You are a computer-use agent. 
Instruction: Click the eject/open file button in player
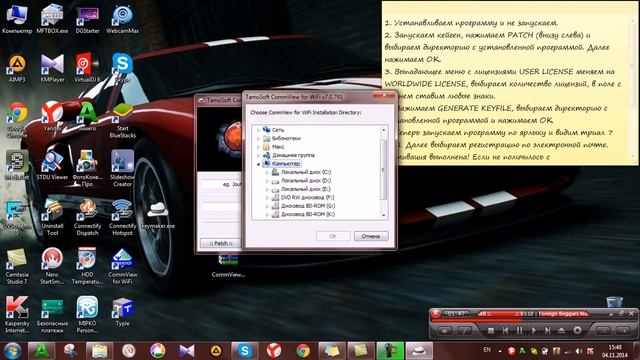tap(562, 330)
